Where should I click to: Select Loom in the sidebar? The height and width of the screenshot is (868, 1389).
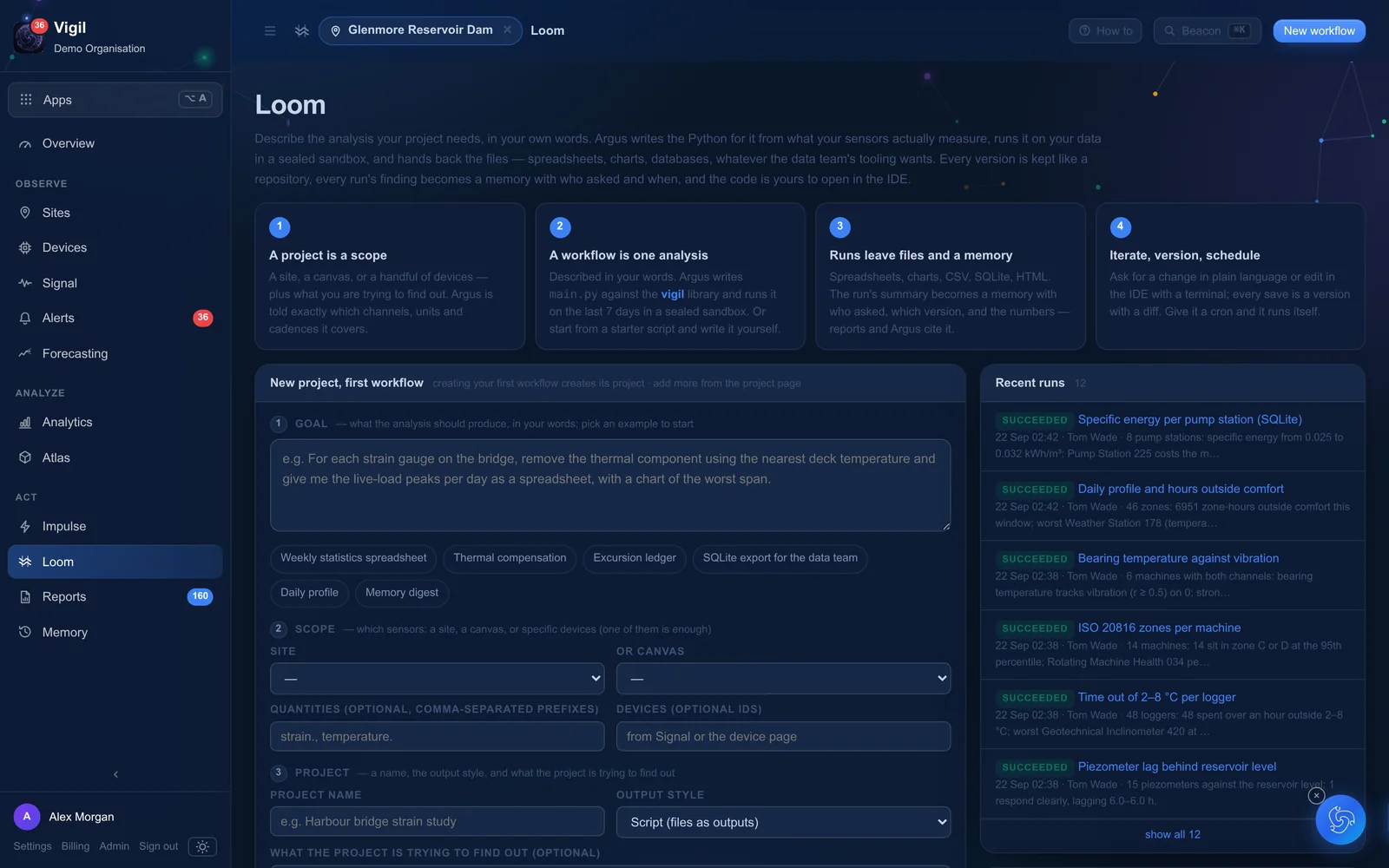click(115, 562)
